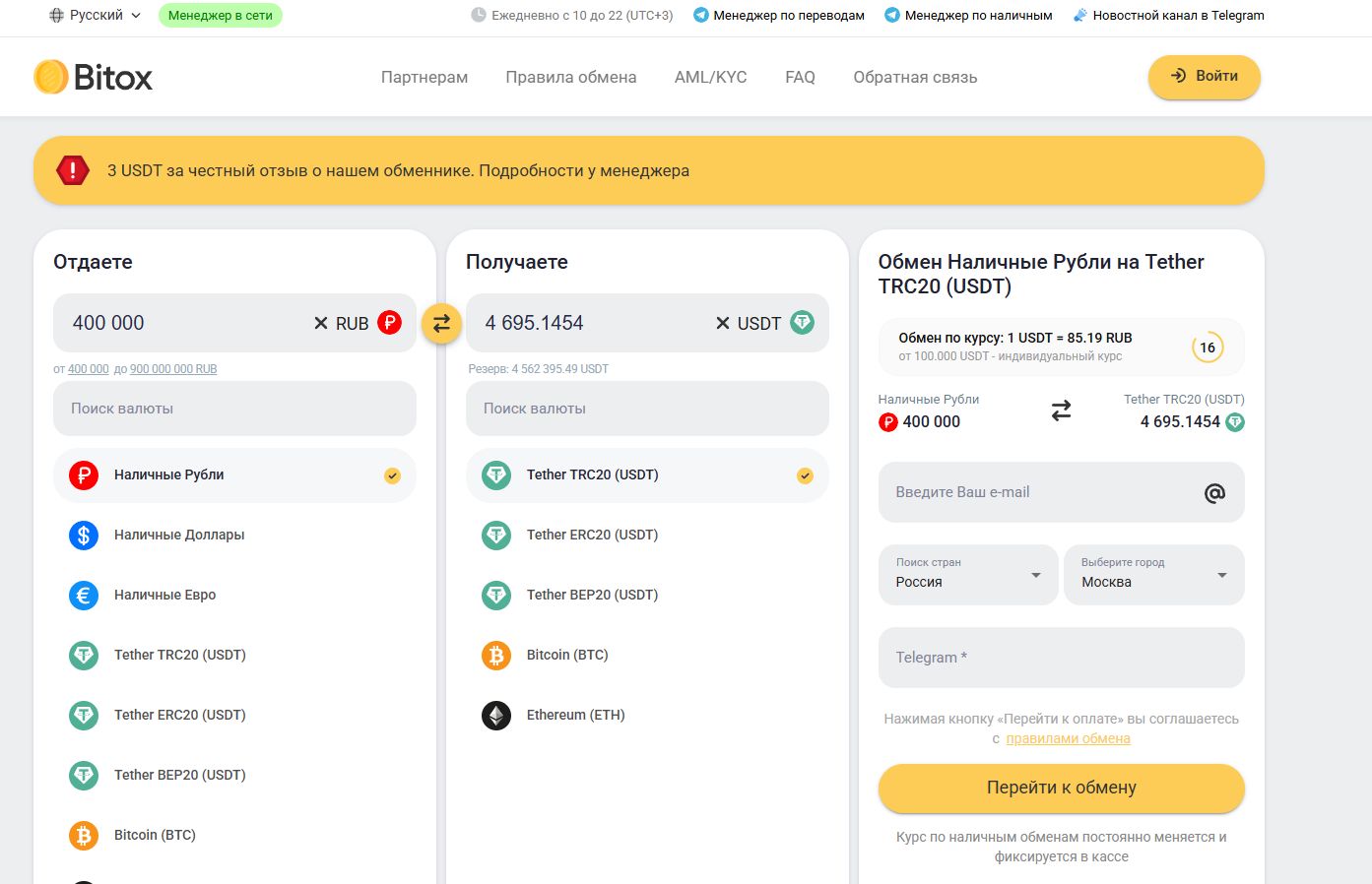The width and height of the screenshot is (1372, 884).
Task: Choose Tether ERC20 (USDT) as the receive currency
Action: [647, 535]
